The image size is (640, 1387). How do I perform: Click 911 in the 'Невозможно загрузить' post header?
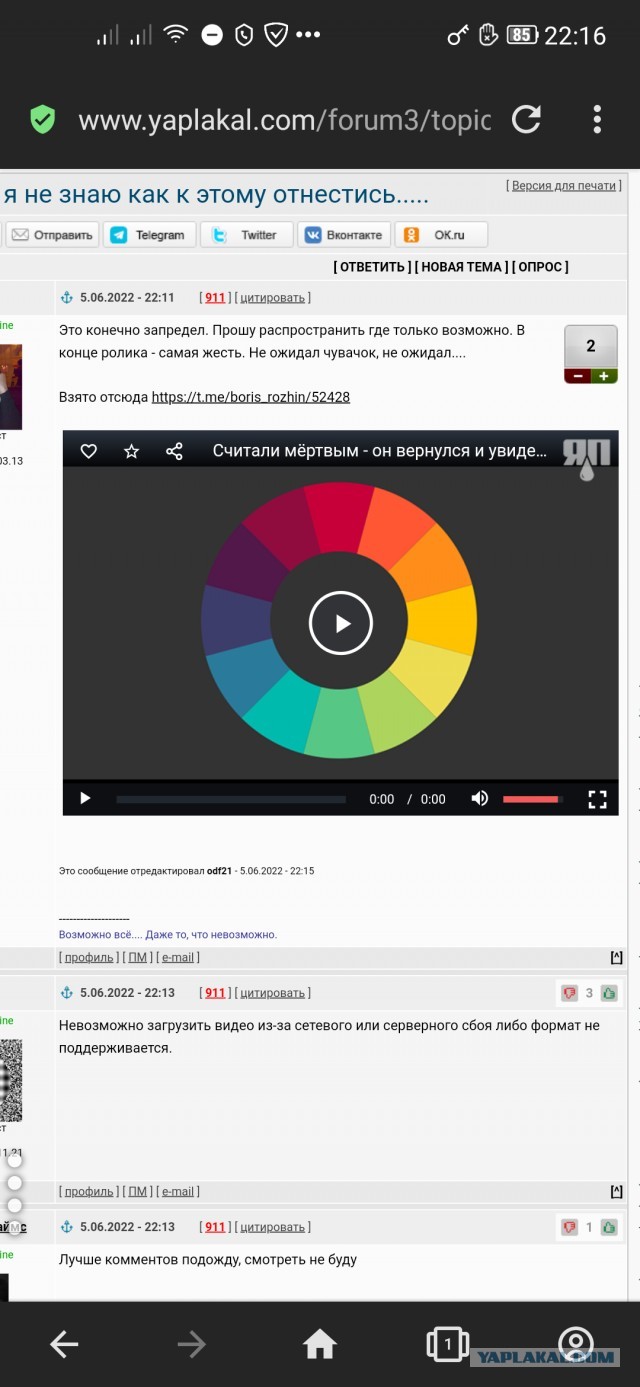[x=215, y=993]
